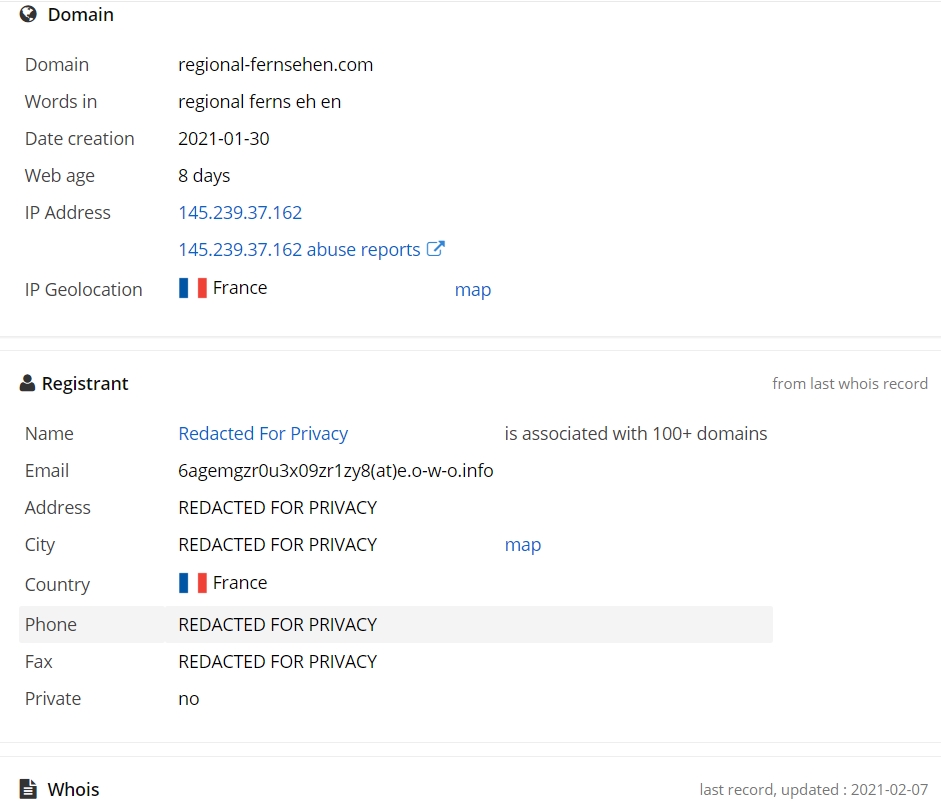
Task: Click the creation date 2021-01-30
Action: pyautogui.click(x=224, y=139)
